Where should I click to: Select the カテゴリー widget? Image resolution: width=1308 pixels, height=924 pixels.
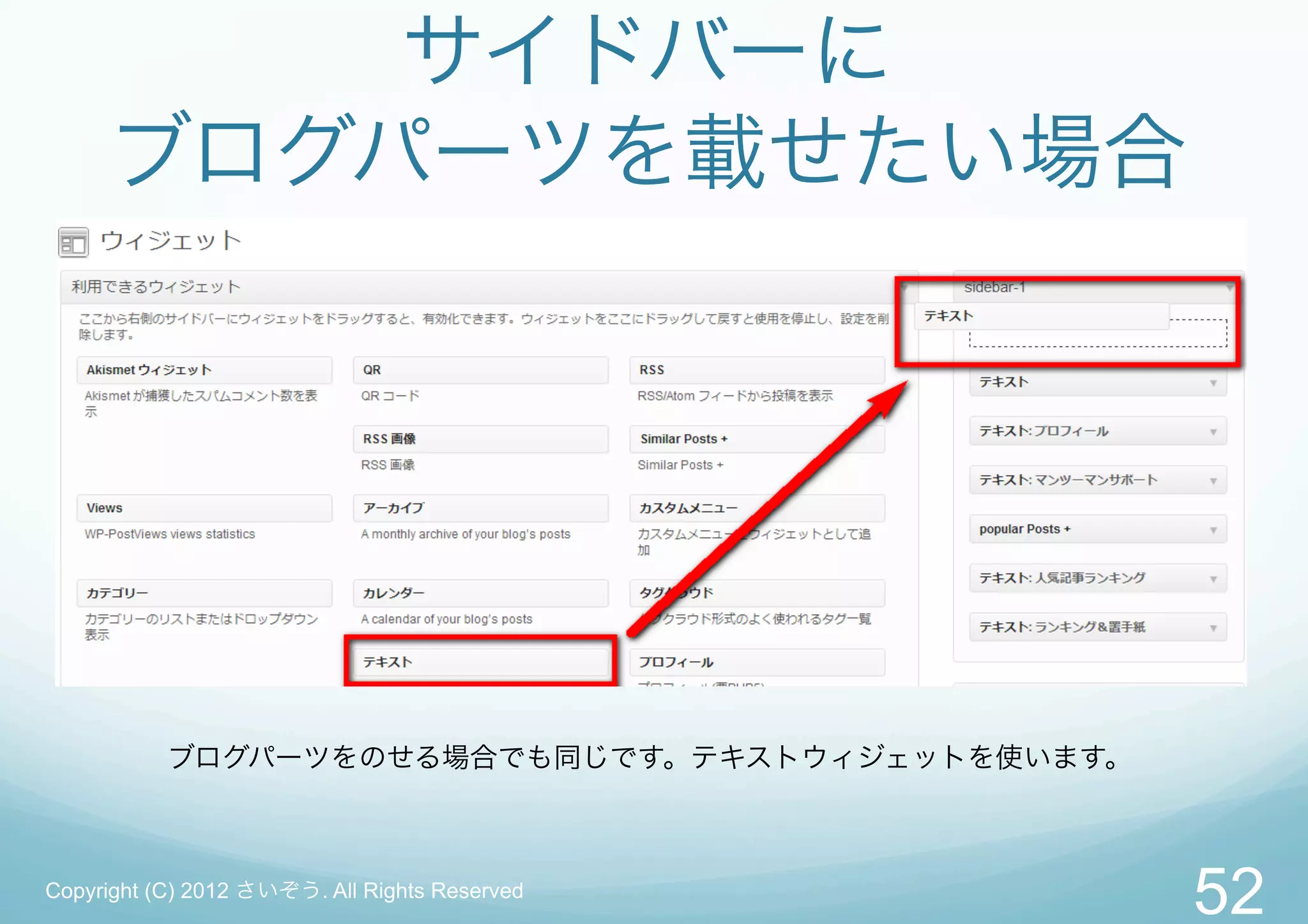click(x=204, y=593)
